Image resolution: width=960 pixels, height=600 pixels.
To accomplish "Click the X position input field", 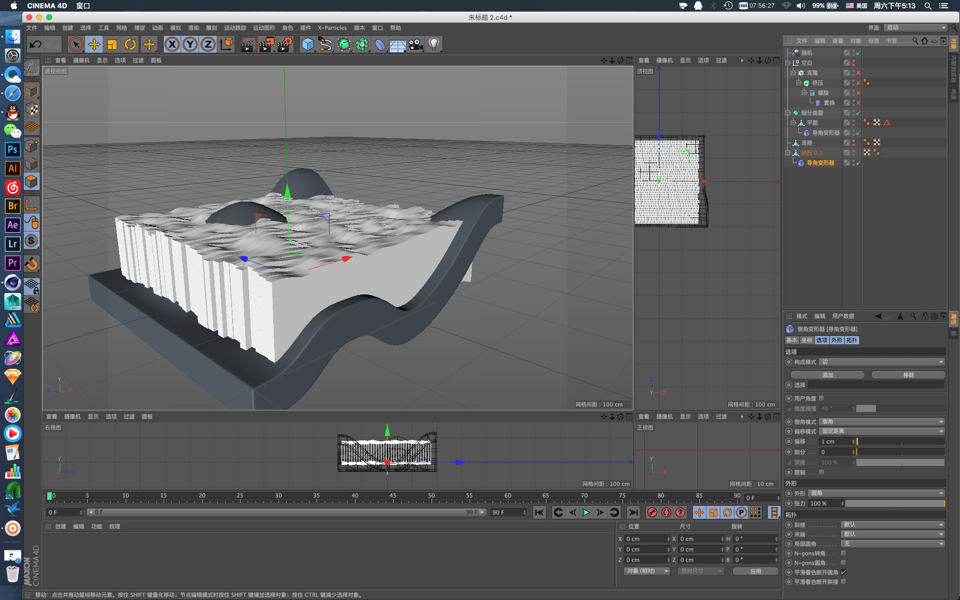I will 647,539.
